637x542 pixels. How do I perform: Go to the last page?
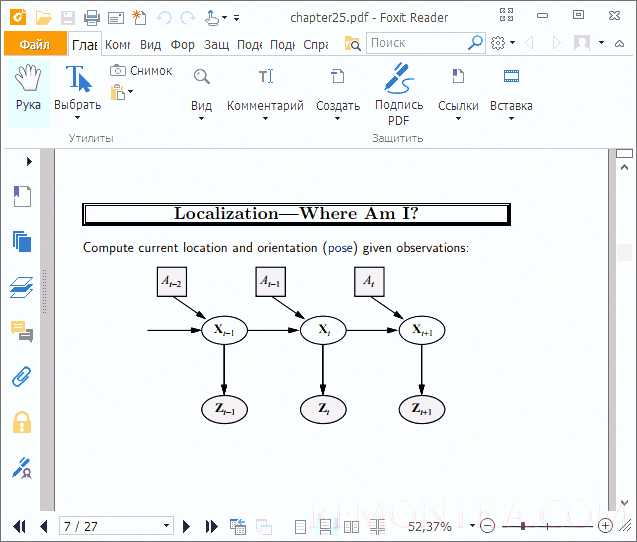point(212,527)
